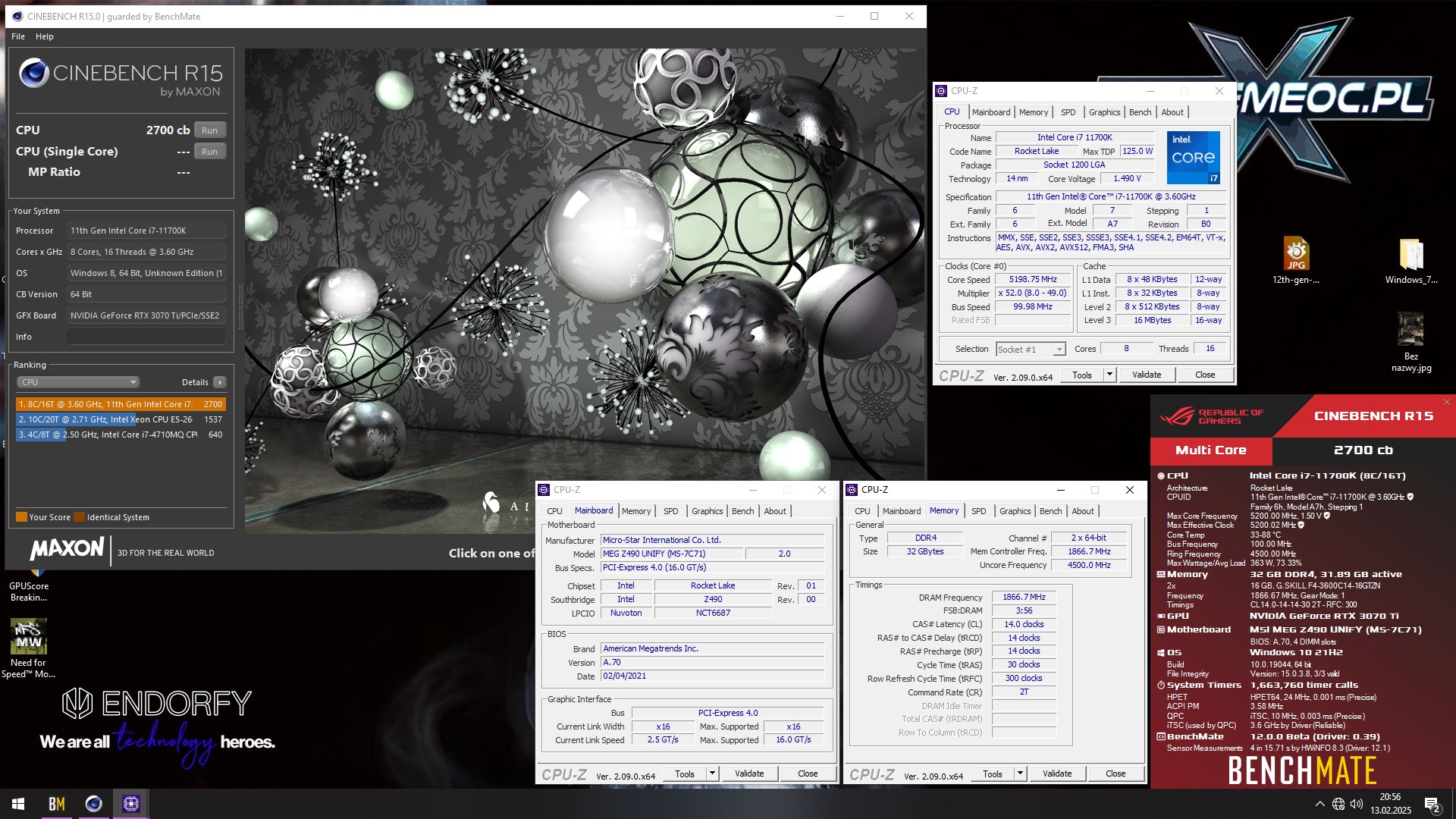This screenshot has width=1456, height=819.
Task: Open Bench tab in Mainboard CPU-Z window
Action: (742, 511)
